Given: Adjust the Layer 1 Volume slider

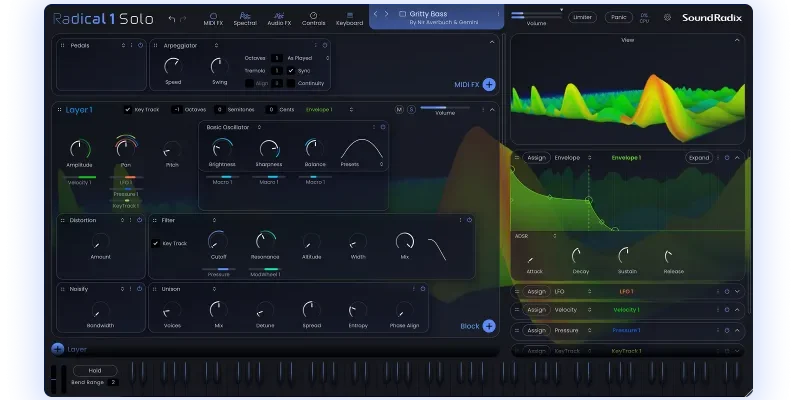Looking at the screenshot, I should pos(445,108).
